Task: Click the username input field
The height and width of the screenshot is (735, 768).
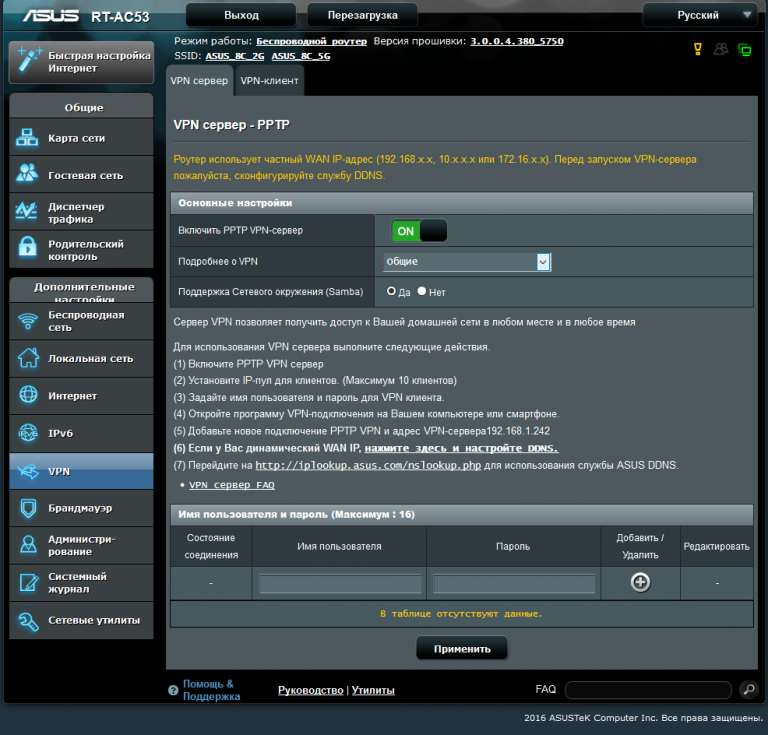Action: [x=340, y=583]
